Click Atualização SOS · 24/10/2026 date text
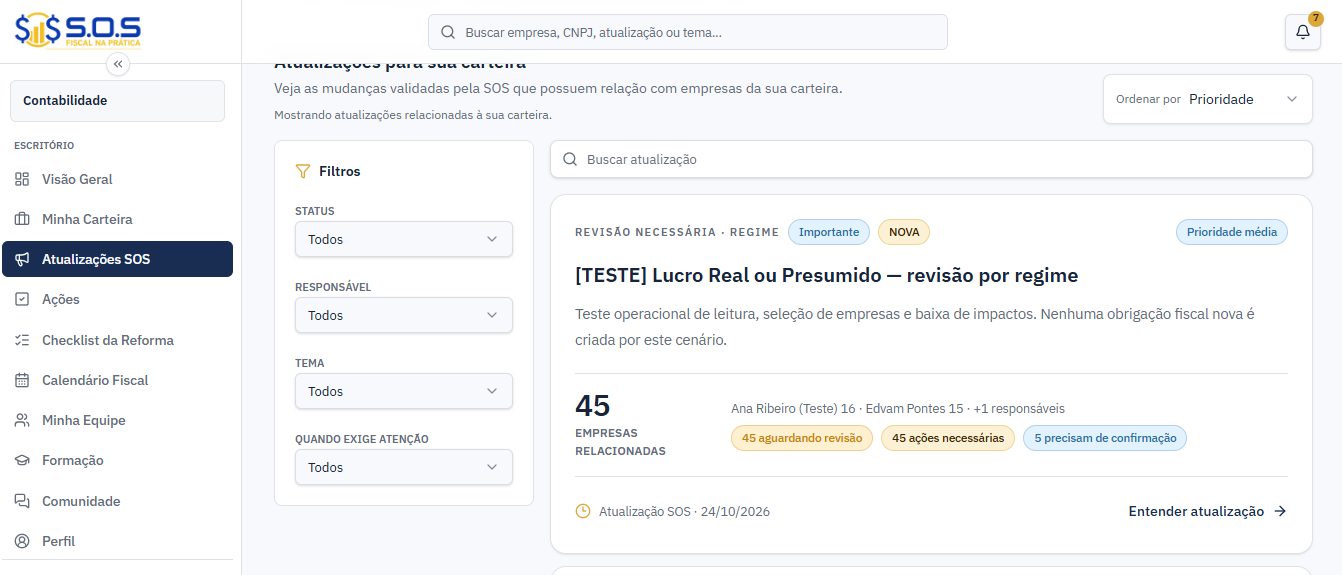The width and height of the screenshot is (1342, 575). pos(684,511)
